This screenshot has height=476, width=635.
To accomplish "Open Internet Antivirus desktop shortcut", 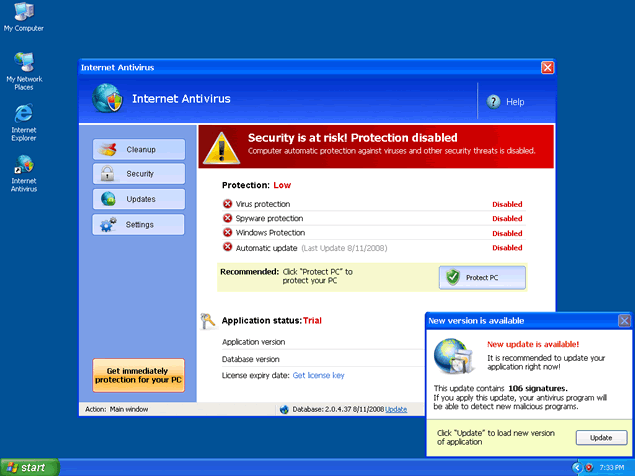I will click(23, 166).
